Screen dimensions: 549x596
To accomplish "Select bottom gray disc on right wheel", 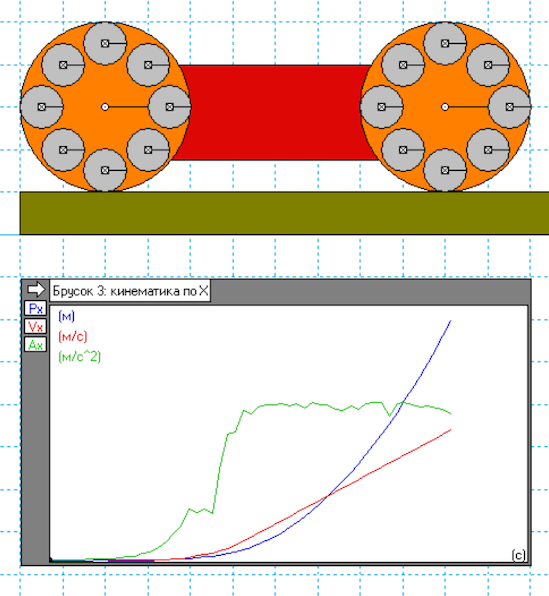I will (445, 170).
